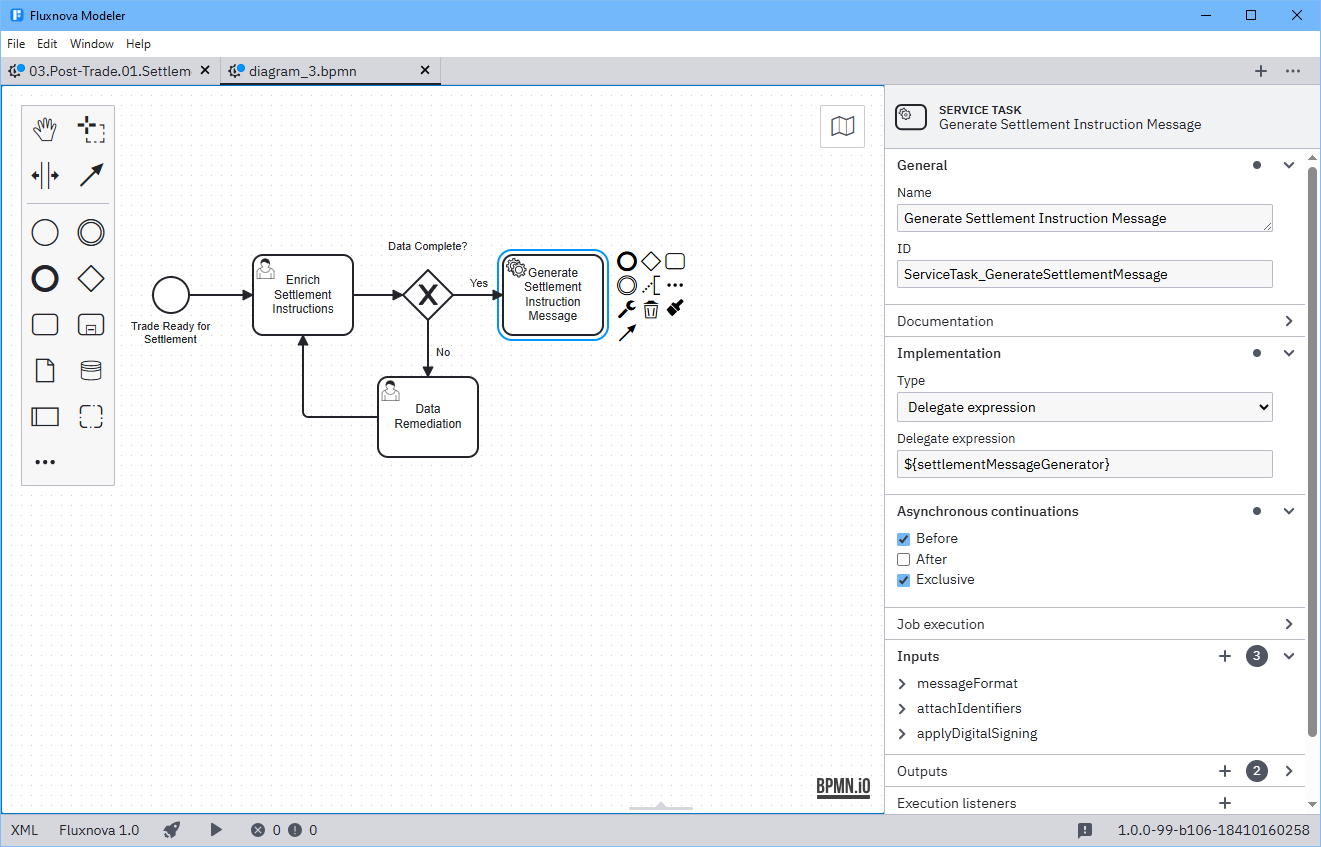Choose the space tool in palette

(45, 176)
